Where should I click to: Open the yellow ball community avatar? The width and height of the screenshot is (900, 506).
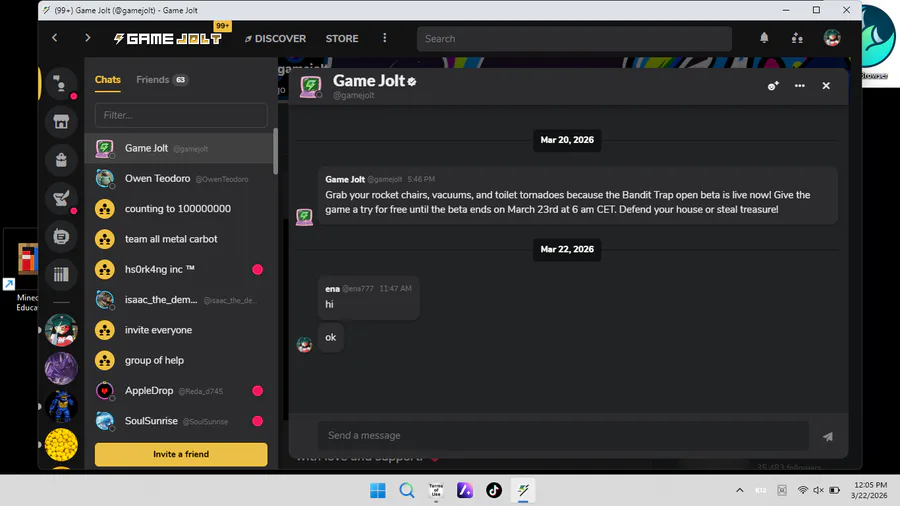[61, 445]
